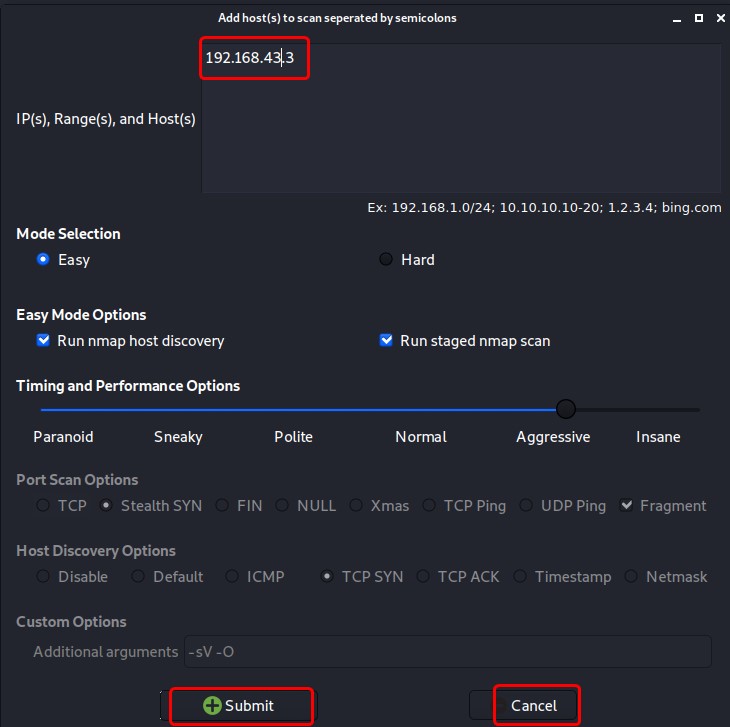The image size is (730, 727).
Task: Click the Paranoid timing label
Action: coord(63,437)
